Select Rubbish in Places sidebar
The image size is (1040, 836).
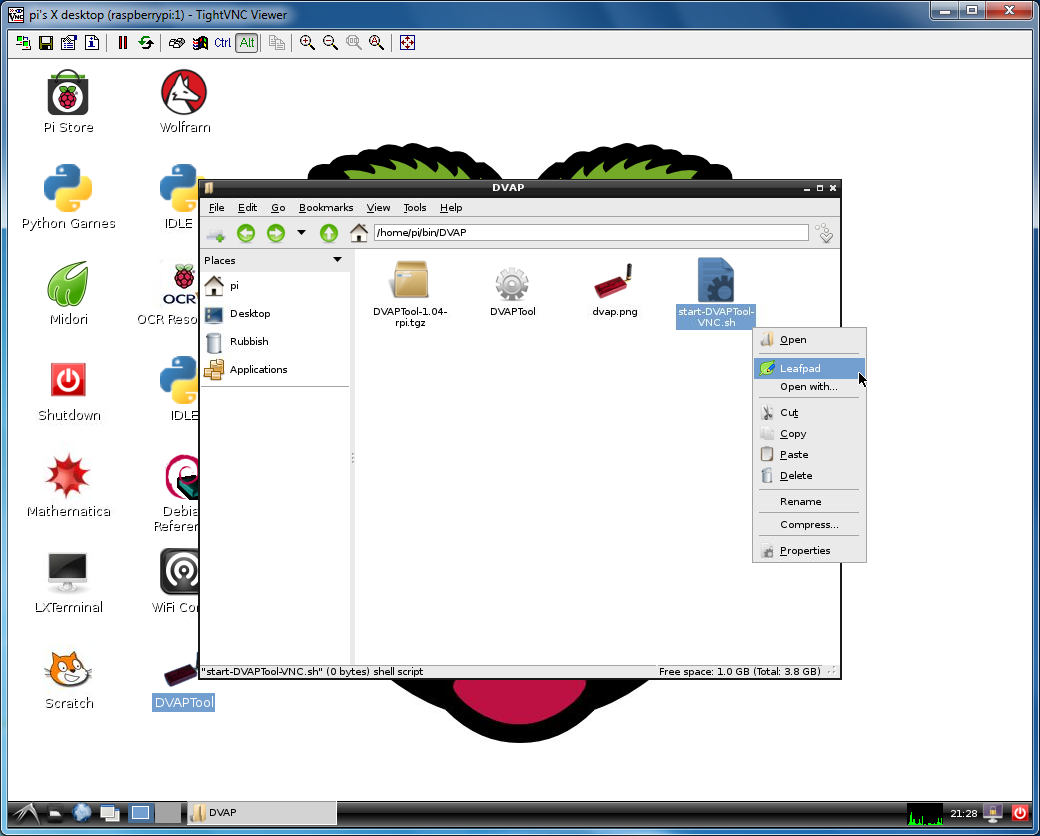pos(275,341)
